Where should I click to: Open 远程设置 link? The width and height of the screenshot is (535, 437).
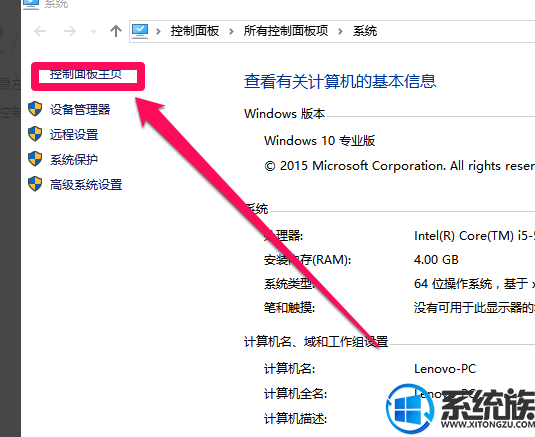point(74,134)
